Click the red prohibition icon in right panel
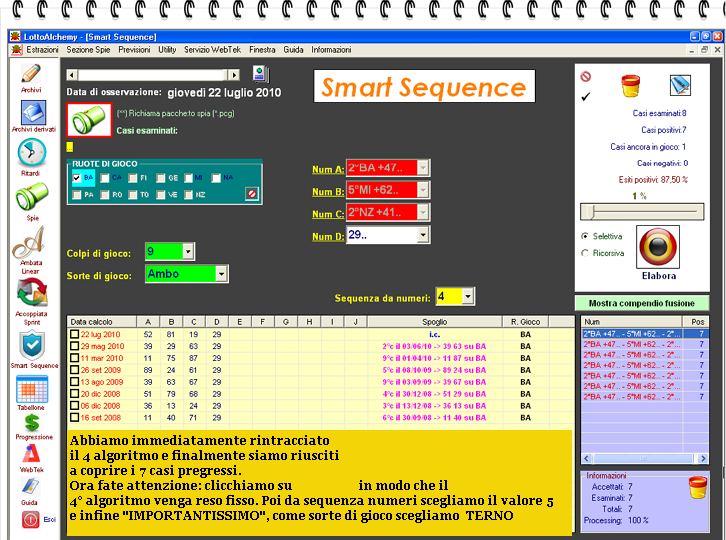The width and height of the screenshot is (726, 540). 586,77
